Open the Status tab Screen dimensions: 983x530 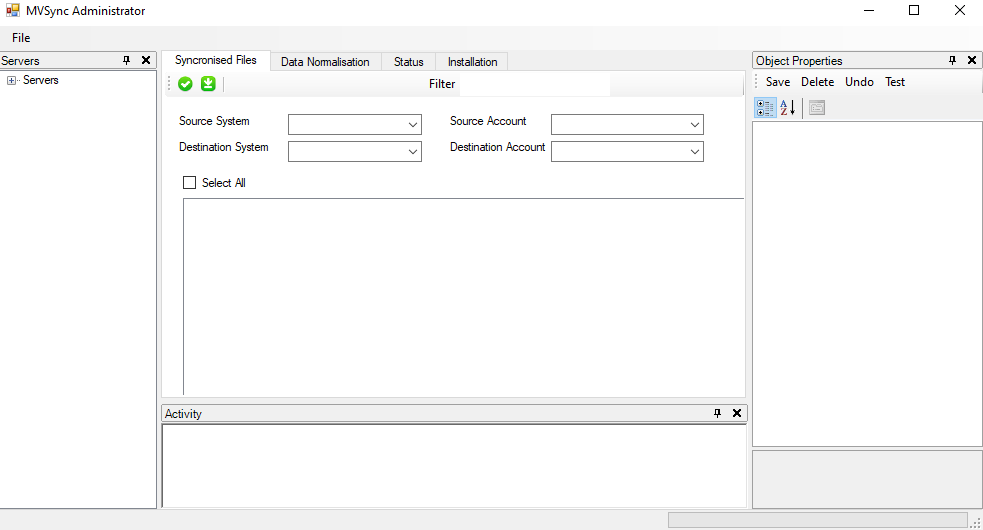click(x=409, y=61)
